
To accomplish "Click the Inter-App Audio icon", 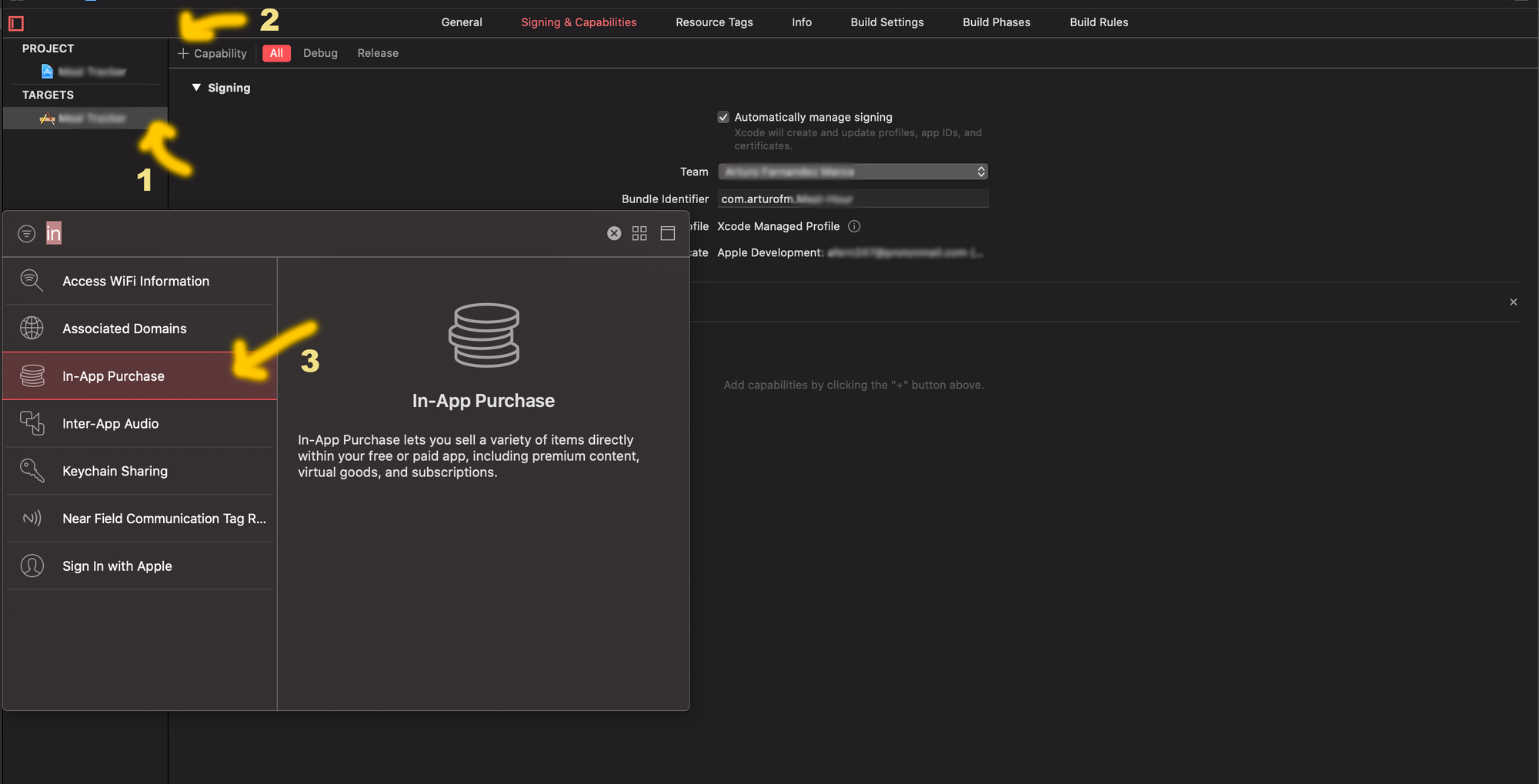I will pos(32,423).
